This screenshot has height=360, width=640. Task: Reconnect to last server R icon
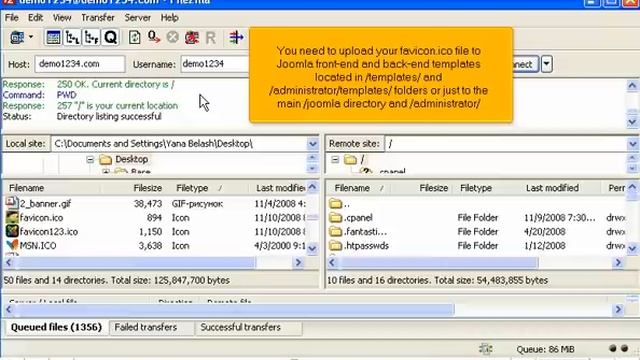tap(211, 38)
